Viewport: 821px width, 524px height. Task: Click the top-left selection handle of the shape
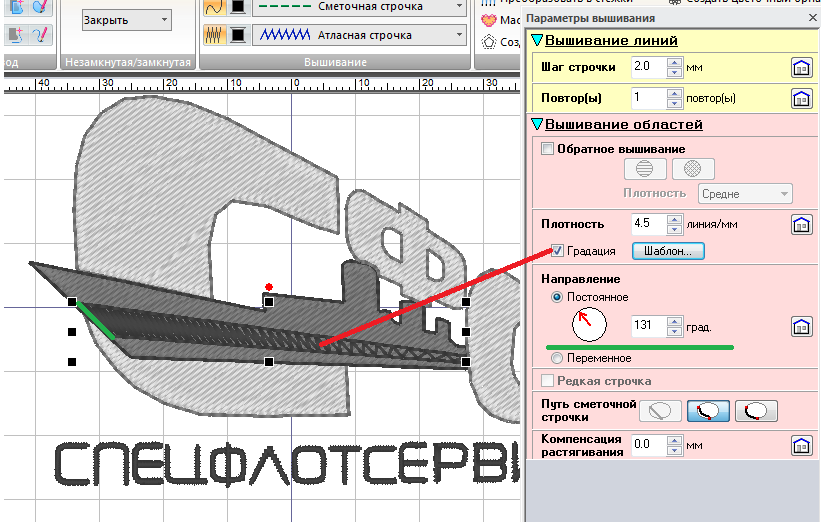pos(72,302)
